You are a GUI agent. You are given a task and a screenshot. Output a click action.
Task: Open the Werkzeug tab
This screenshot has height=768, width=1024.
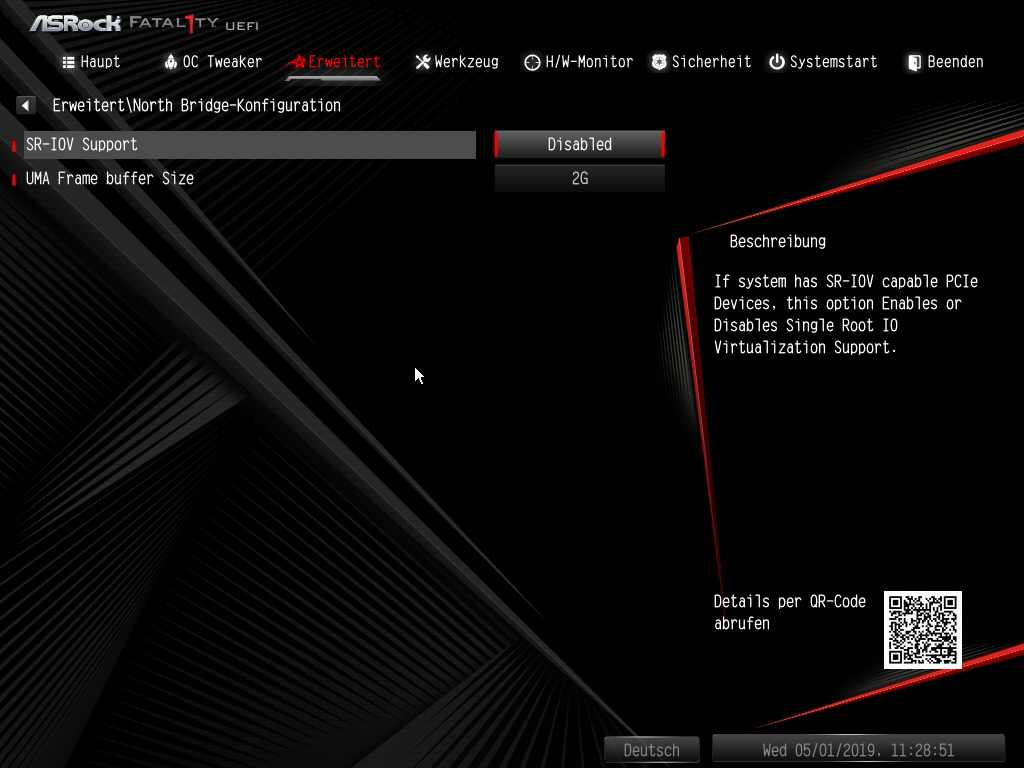coord(457,62)
